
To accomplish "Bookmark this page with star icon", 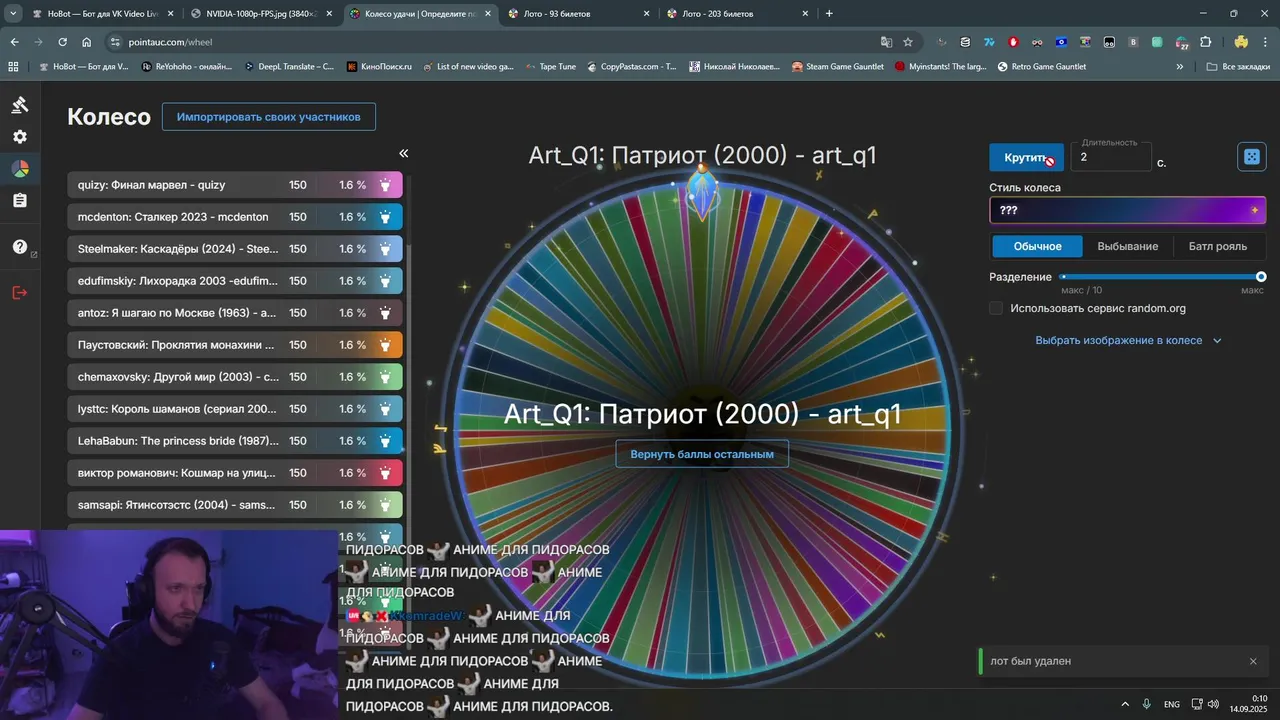I will (x=908, y=42).
